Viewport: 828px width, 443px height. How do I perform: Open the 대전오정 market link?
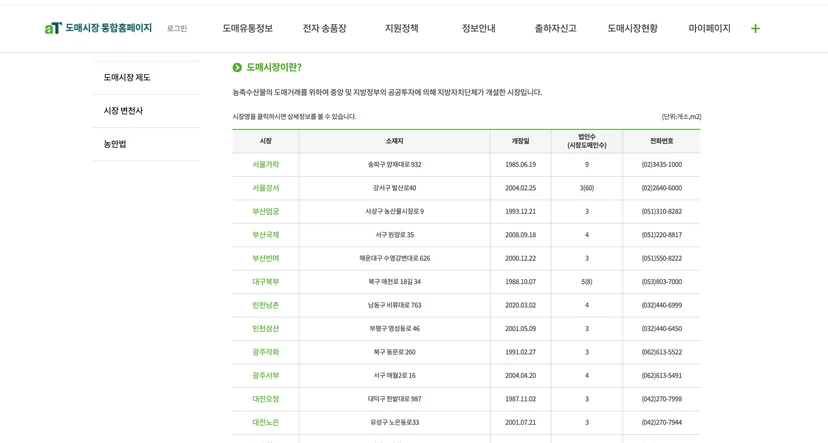tap(266, 399)
